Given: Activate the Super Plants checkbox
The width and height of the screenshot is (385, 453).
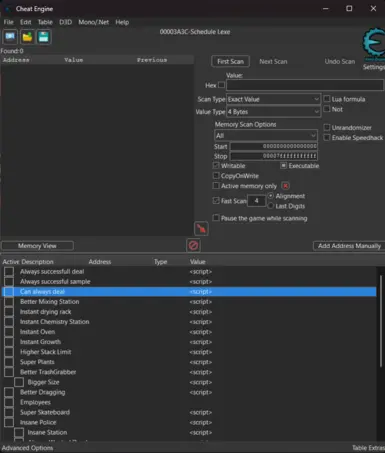Looking at the screenshot, I should pos(9,362).
